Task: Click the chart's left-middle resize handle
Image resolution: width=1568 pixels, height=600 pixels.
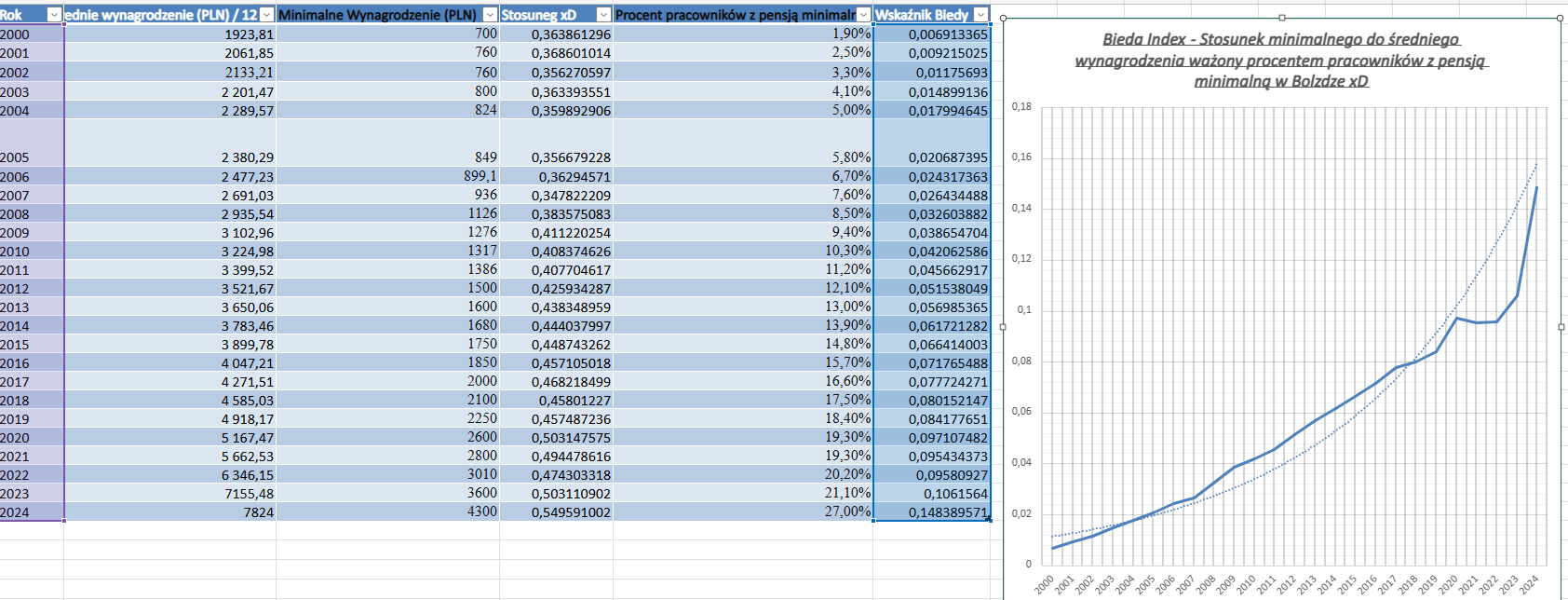Action: tap(1003, 327)
